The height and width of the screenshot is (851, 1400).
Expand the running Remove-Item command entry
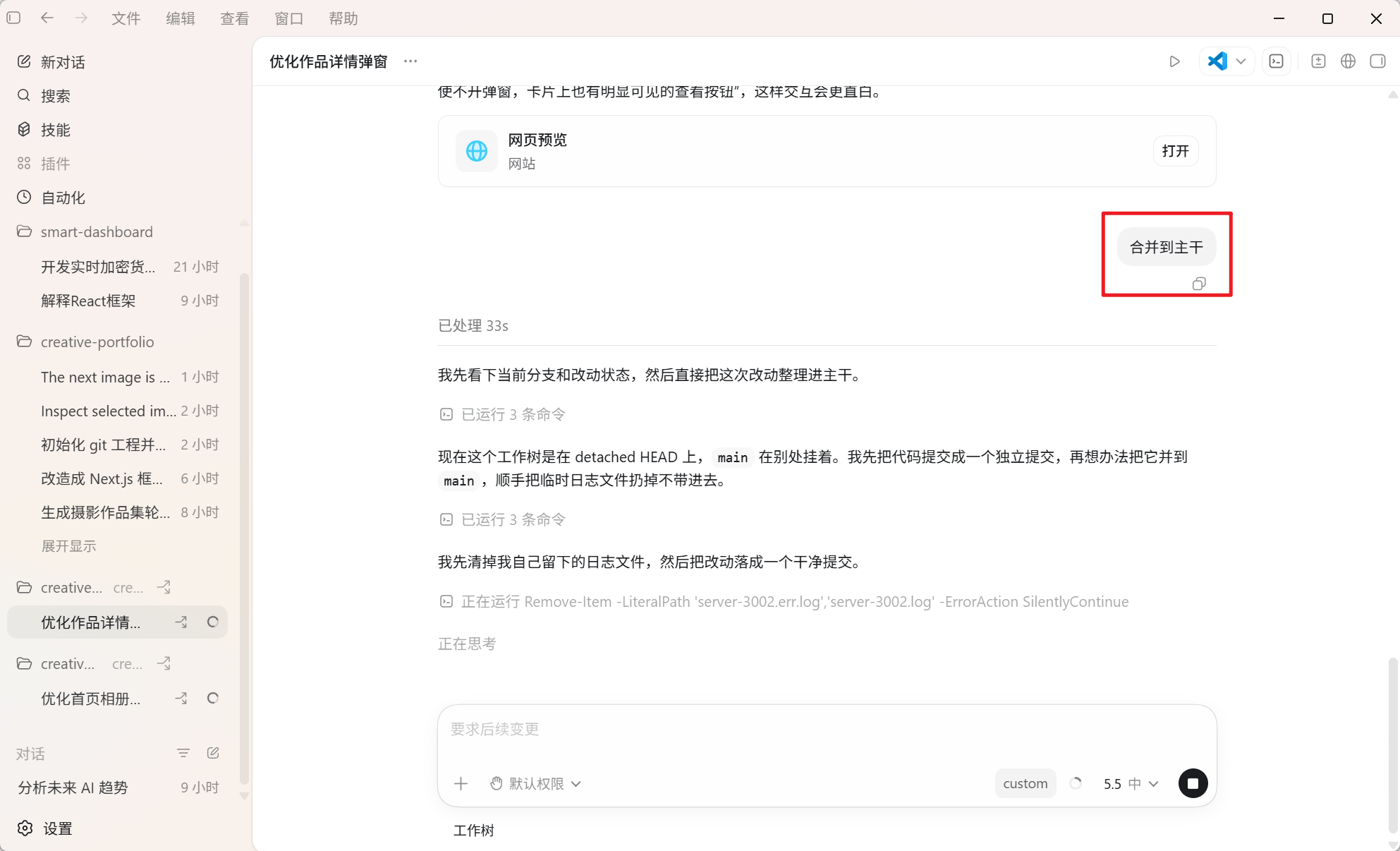[x=784, y=602]
